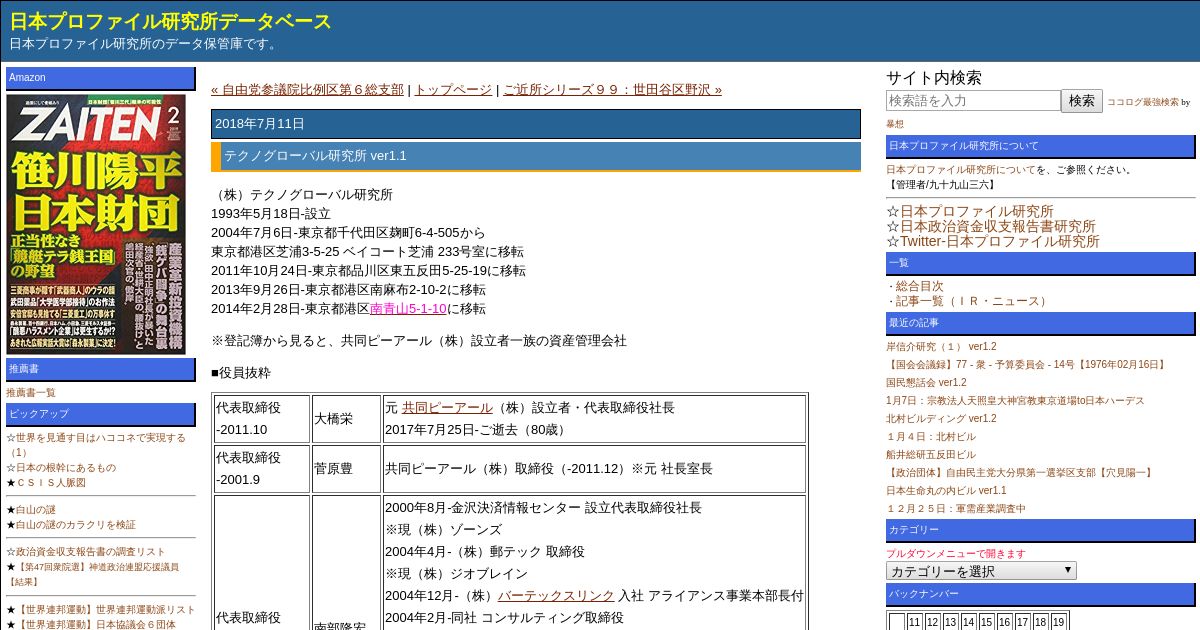Screen dimensions: 1200x630
Task: Click back number cell 19
Action: 1058,622
